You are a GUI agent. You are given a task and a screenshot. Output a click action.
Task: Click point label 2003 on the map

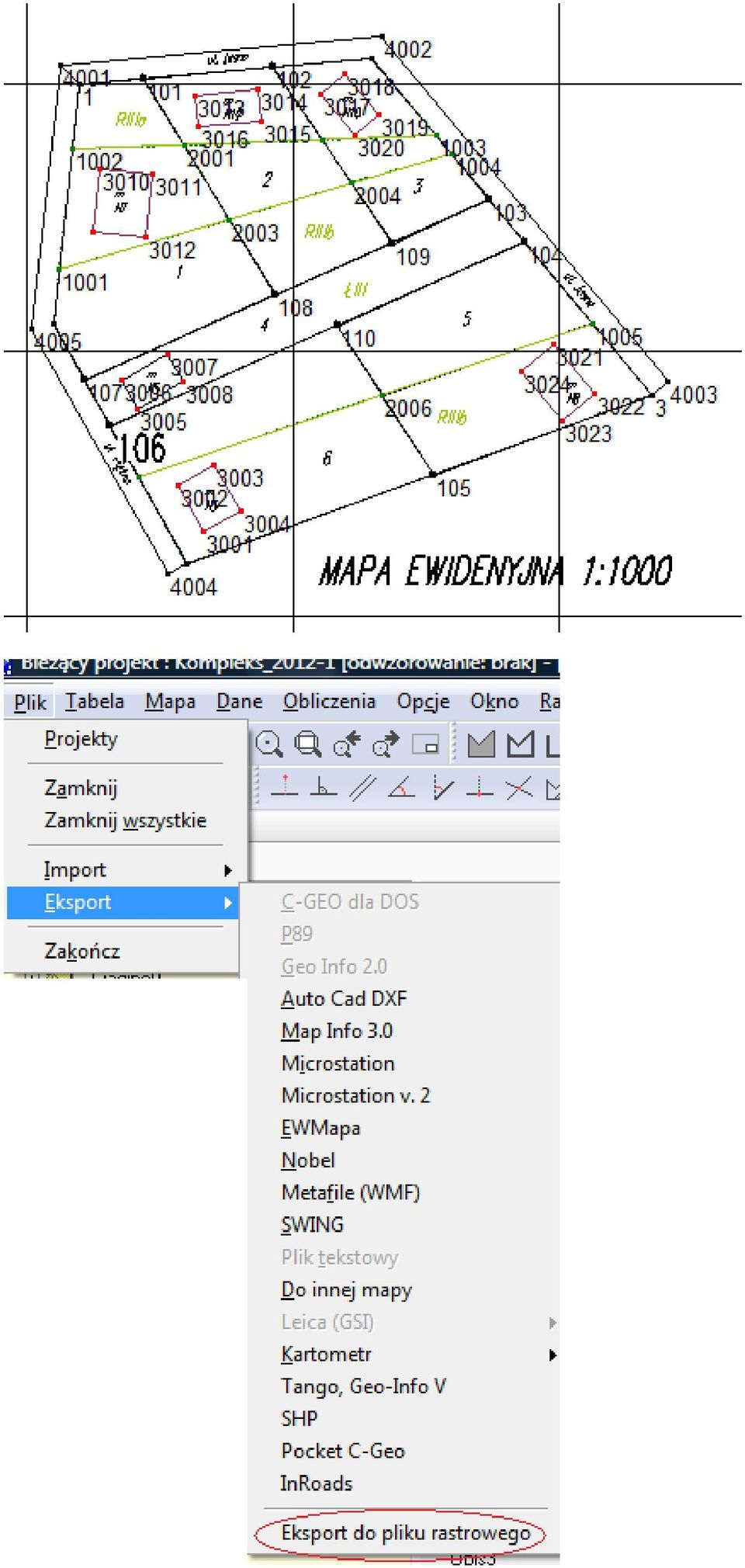pos(255,233)
